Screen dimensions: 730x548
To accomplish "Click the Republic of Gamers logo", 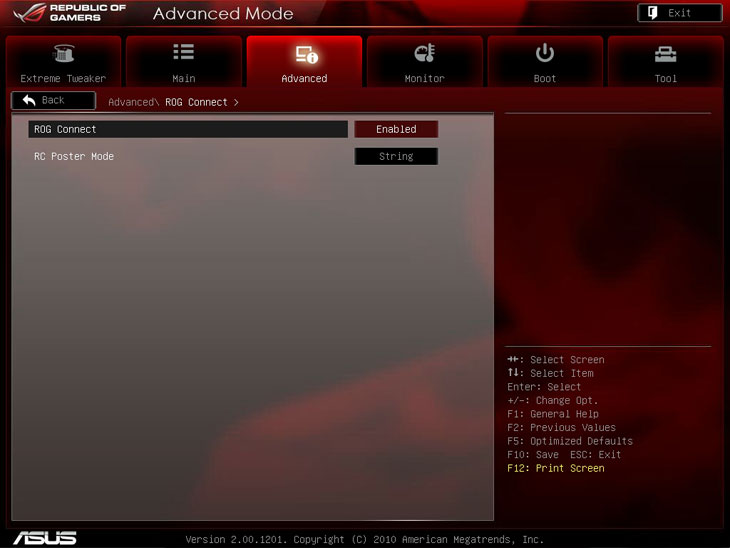I will [x=71, y=13].
